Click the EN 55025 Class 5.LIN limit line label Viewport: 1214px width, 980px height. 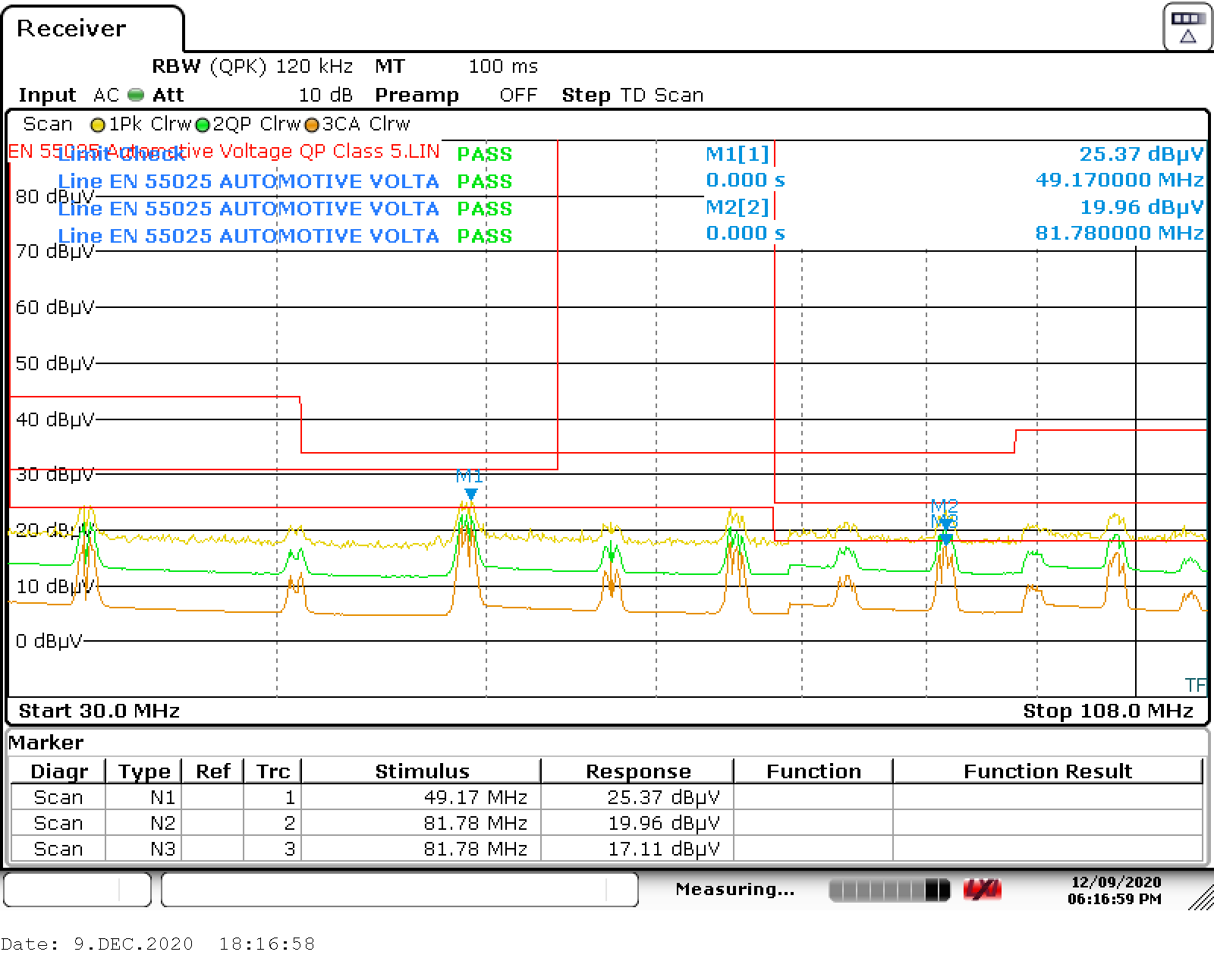(x=224, y=151)
